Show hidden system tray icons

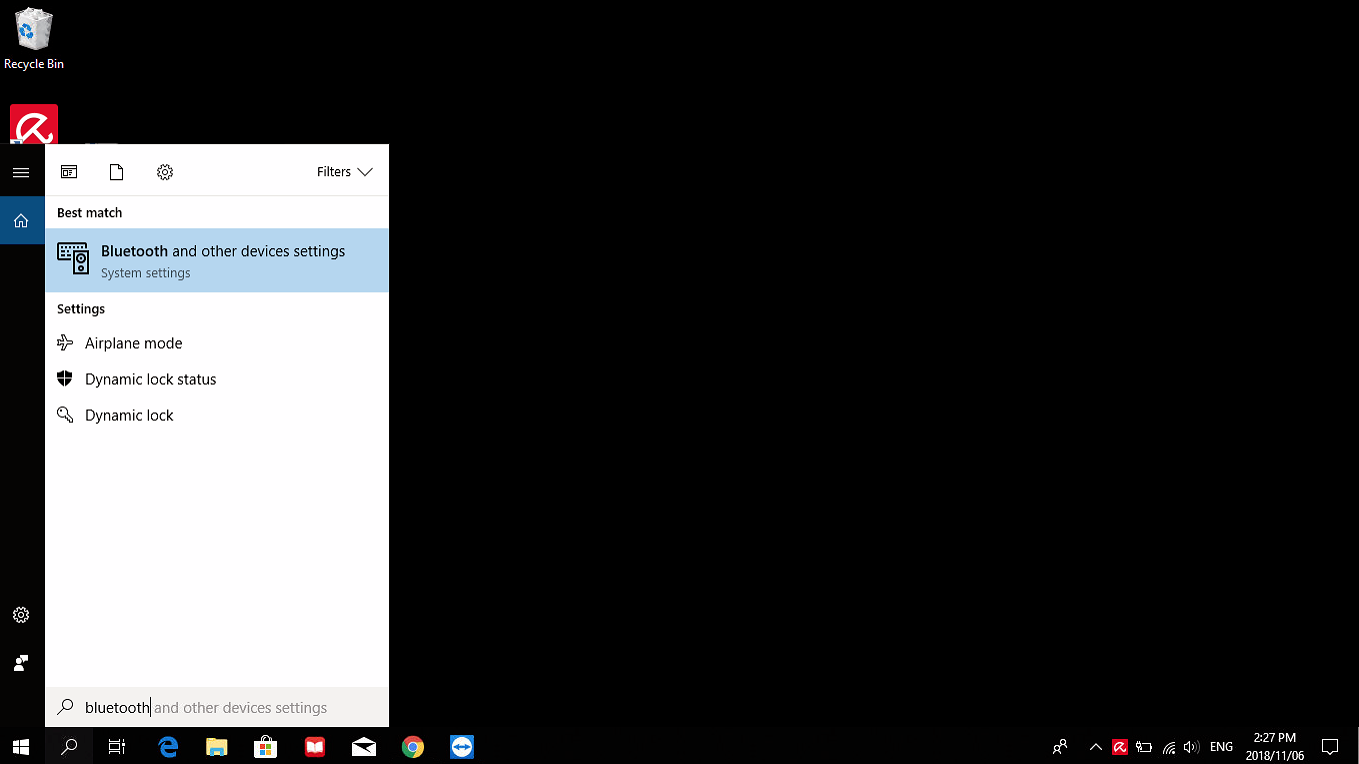(1096, 746)
